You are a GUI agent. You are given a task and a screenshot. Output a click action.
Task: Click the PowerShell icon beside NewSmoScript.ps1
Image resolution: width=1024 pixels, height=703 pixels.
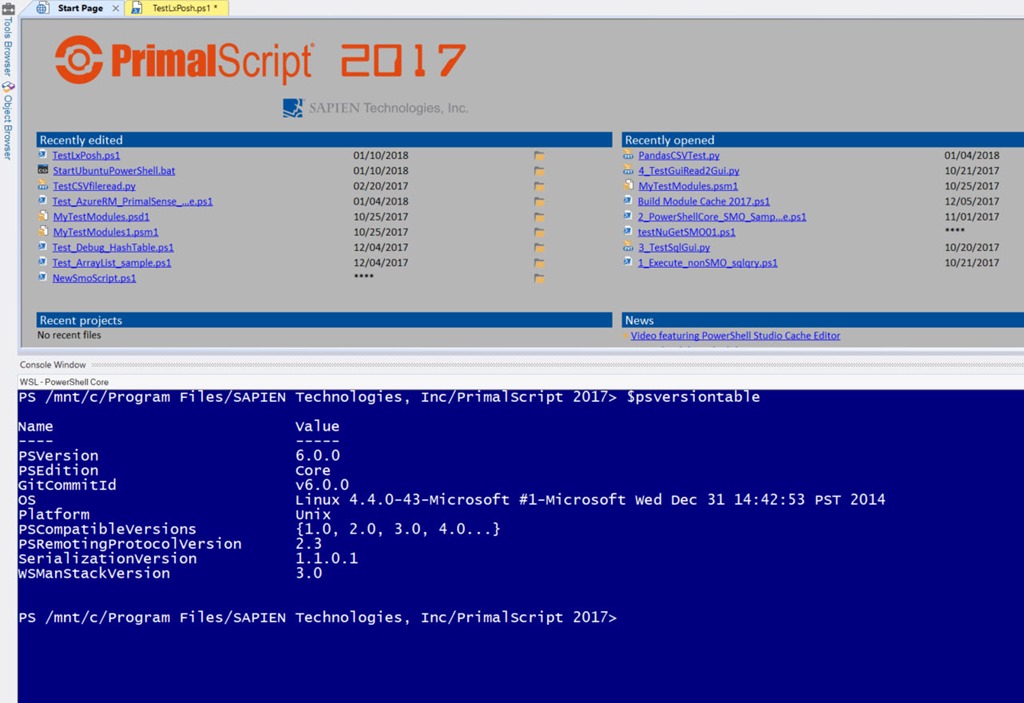point(42,277)
